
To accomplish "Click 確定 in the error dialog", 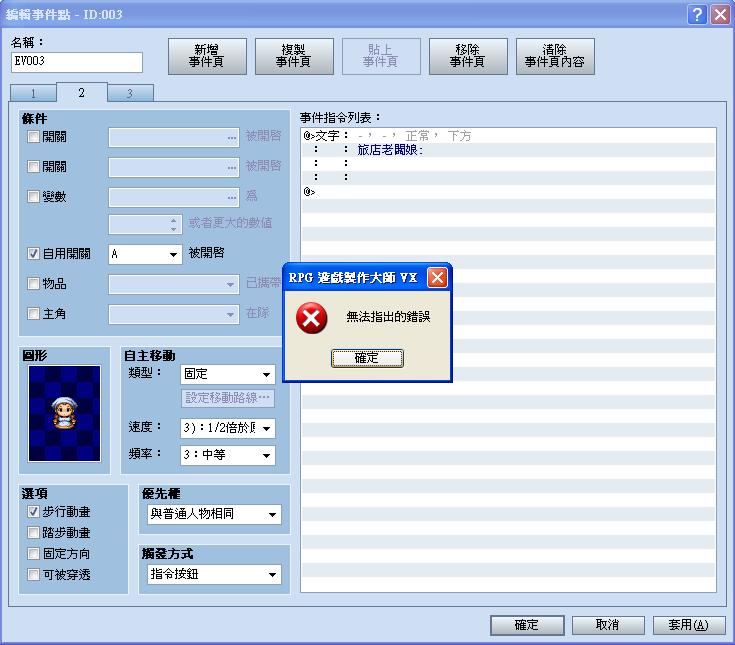I will (x=367, y=358).
